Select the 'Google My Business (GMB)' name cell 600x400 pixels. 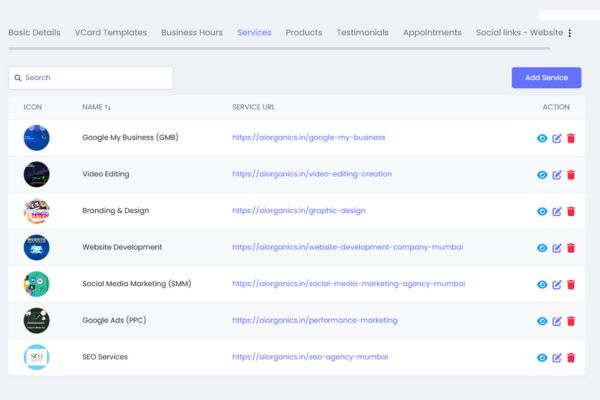tap(130, 137)
